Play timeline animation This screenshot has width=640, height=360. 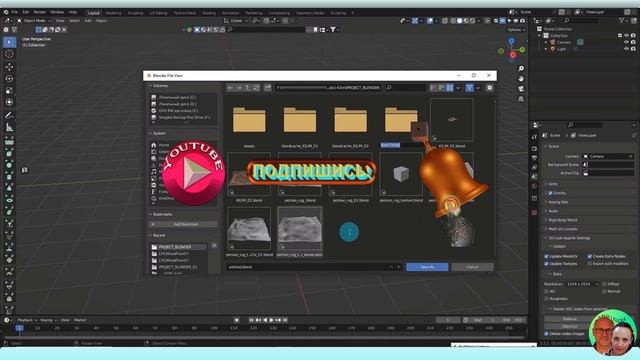tap(271, 320)
